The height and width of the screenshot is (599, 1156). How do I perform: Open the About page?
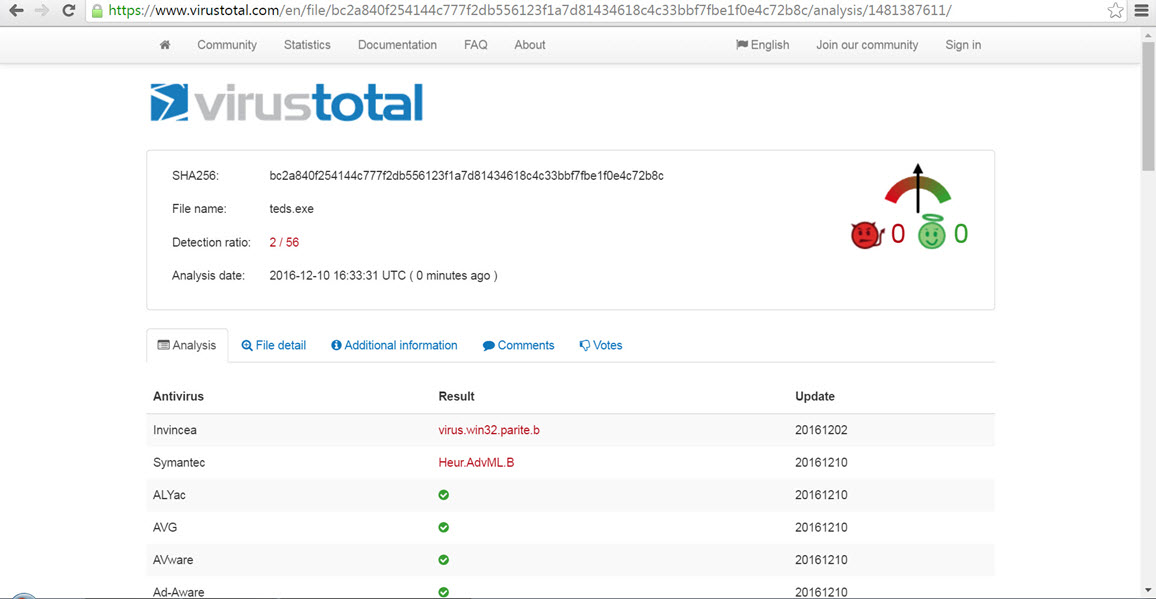click(530, 45)
